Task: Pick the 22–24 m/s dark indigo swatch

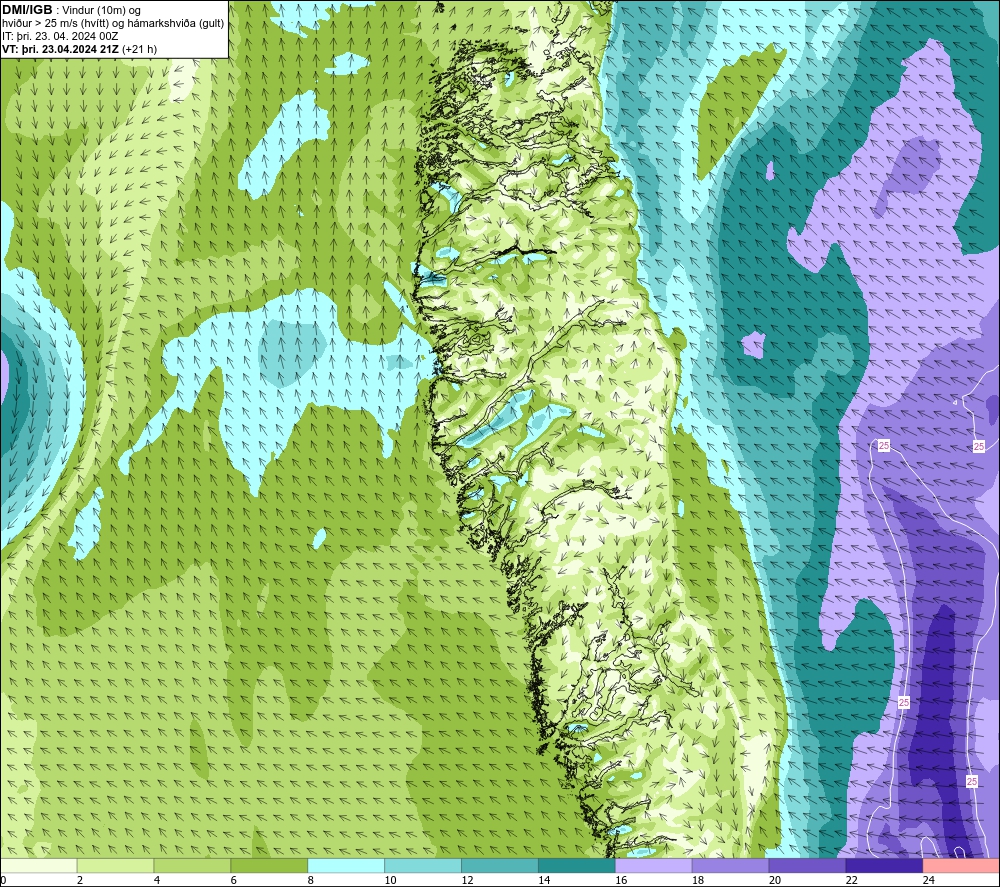Action: (x=884, y=865)
